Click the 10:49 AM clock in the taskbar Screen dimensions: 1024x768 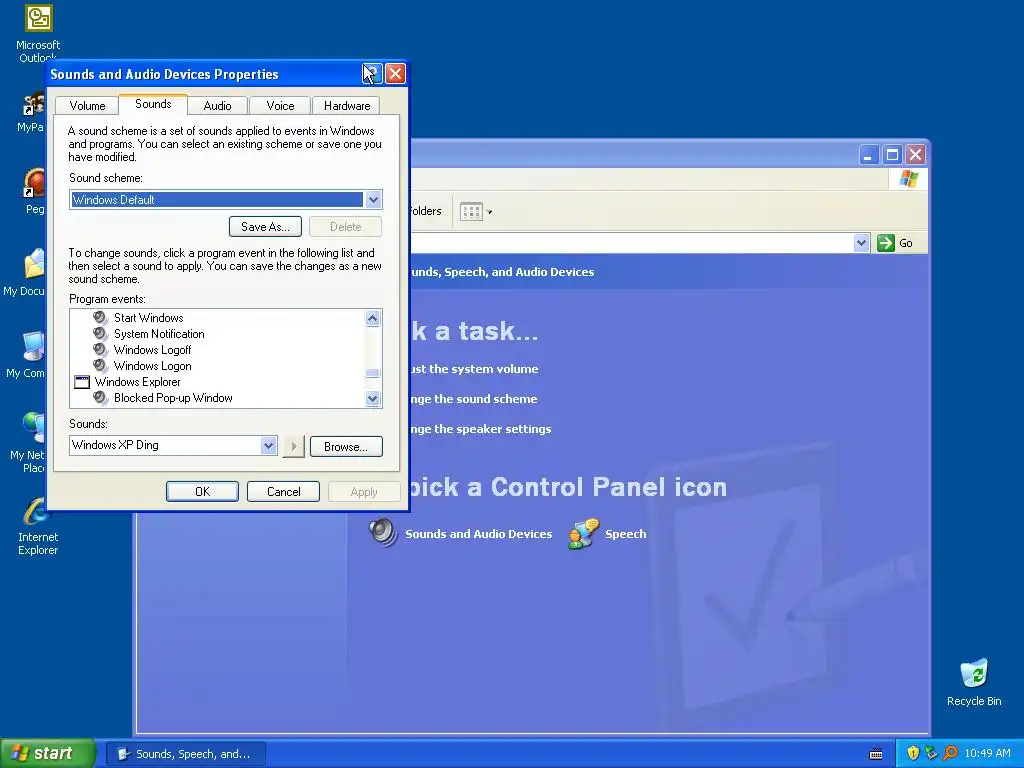tap(987, 754)
